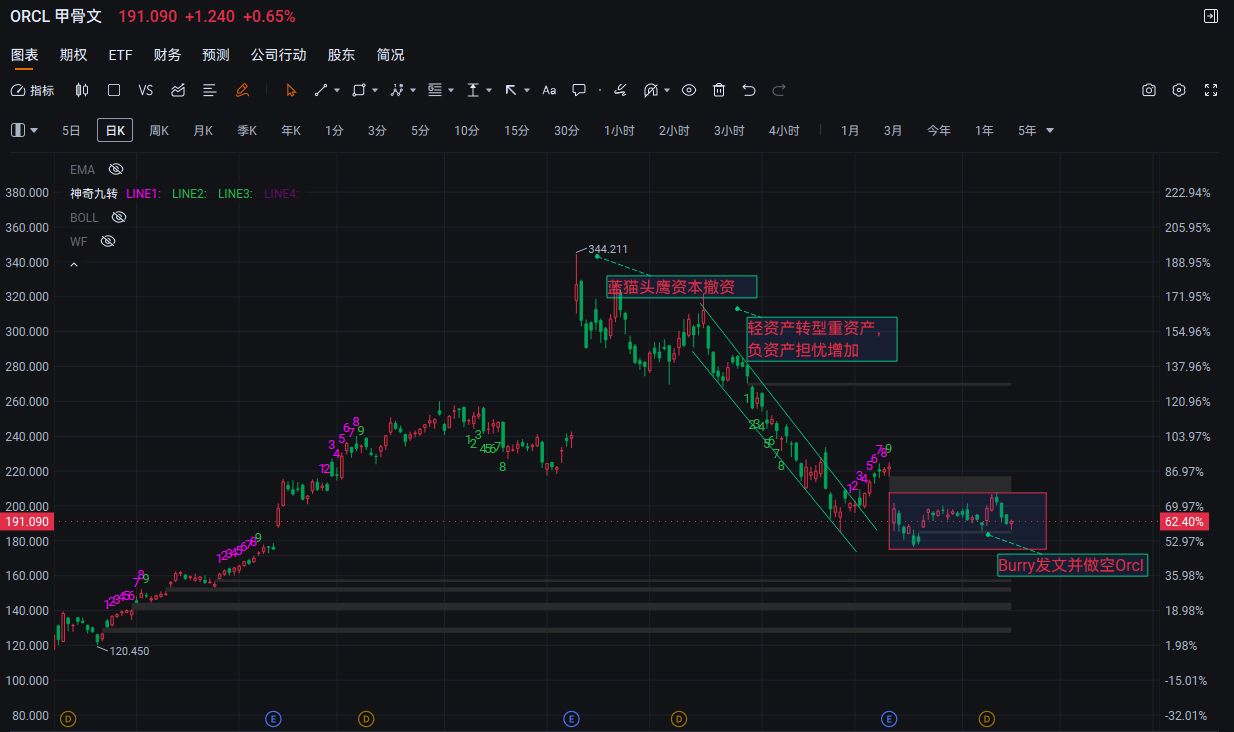This screenshot has height=732, width=1234.
Task: Click the undo arrow icon
Action: coord(749,90)
